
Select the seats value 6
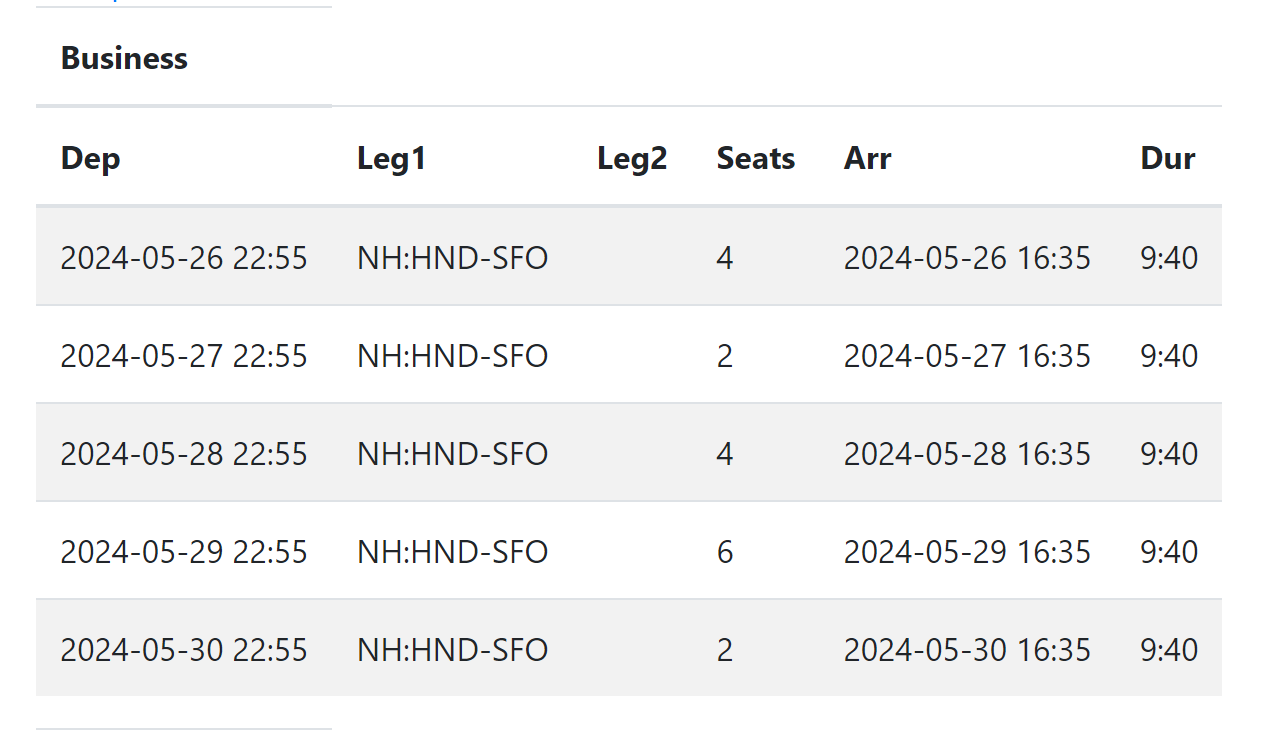coord(725,552)
